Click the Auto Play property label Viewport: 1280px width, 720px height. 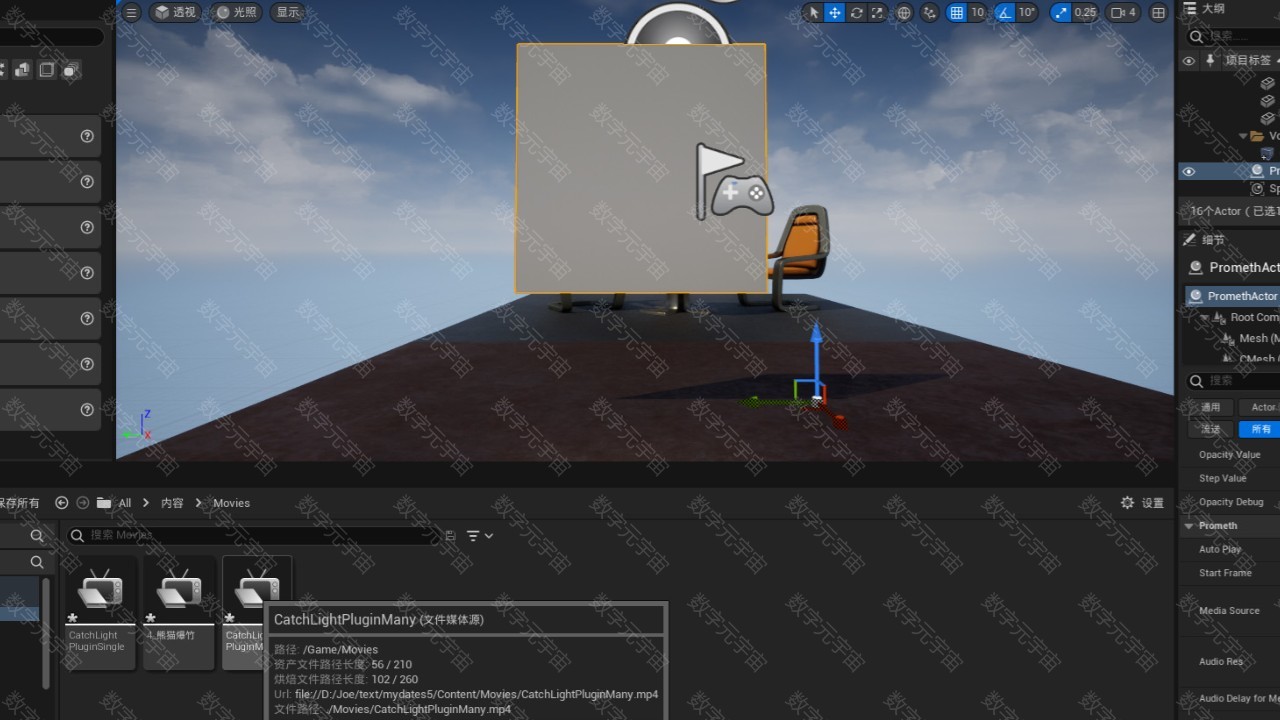[x=1220, y=550]
